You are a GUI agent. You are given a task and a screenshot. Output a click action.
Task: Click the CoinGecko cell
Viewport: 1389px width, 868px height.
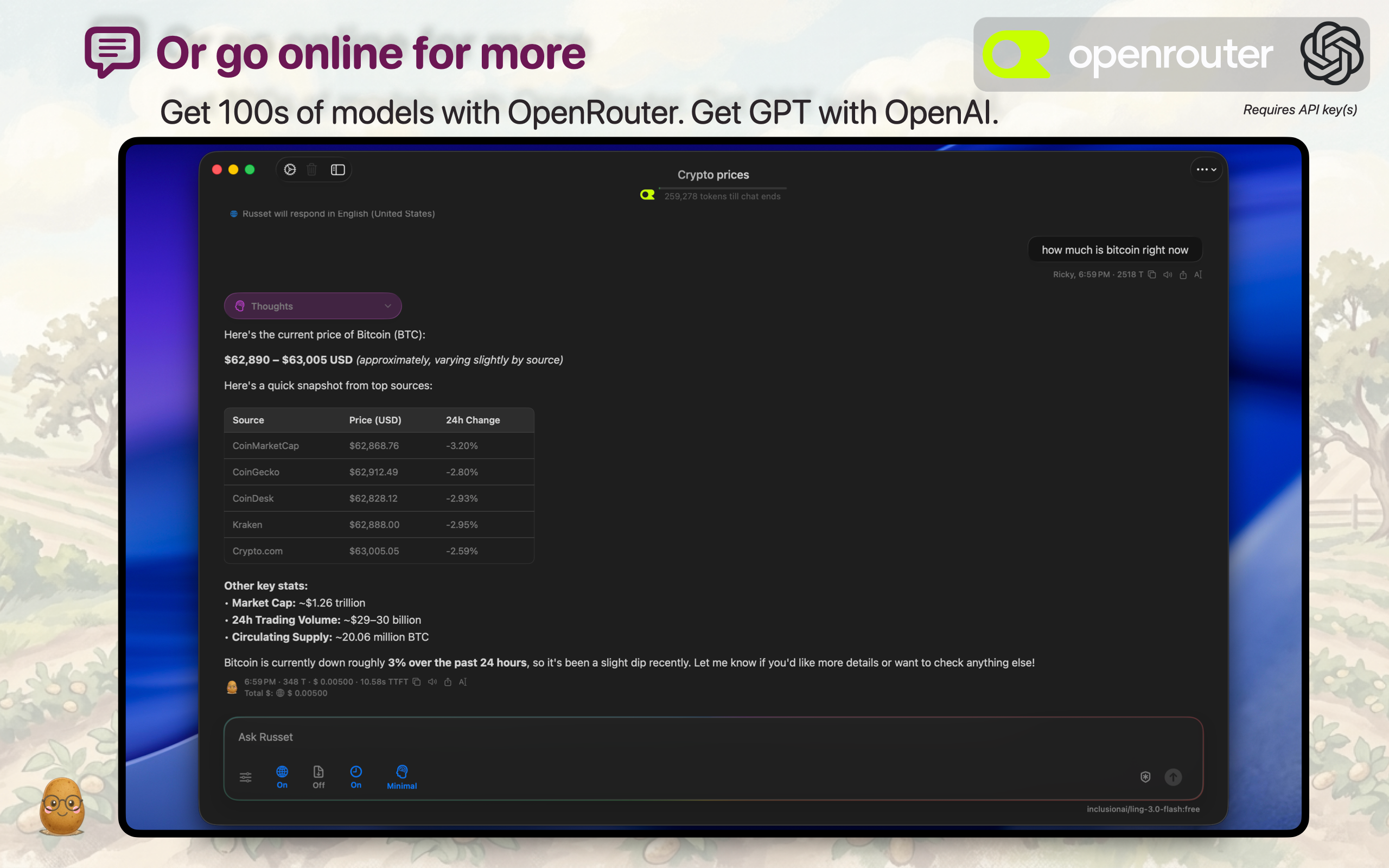(256, 472)
